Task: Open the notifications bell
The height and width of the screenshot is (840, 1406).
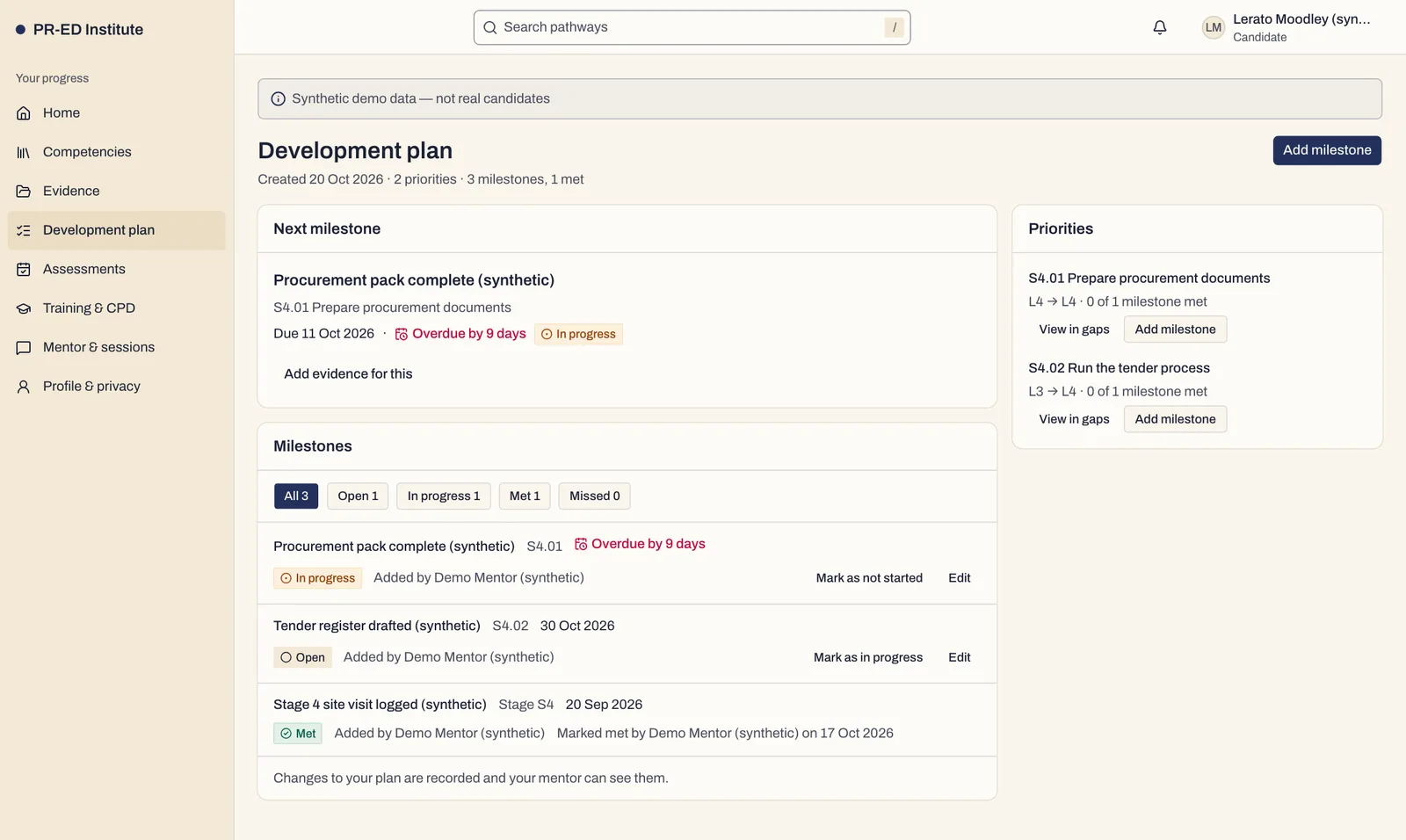Action: click(x=1160, y=27)
